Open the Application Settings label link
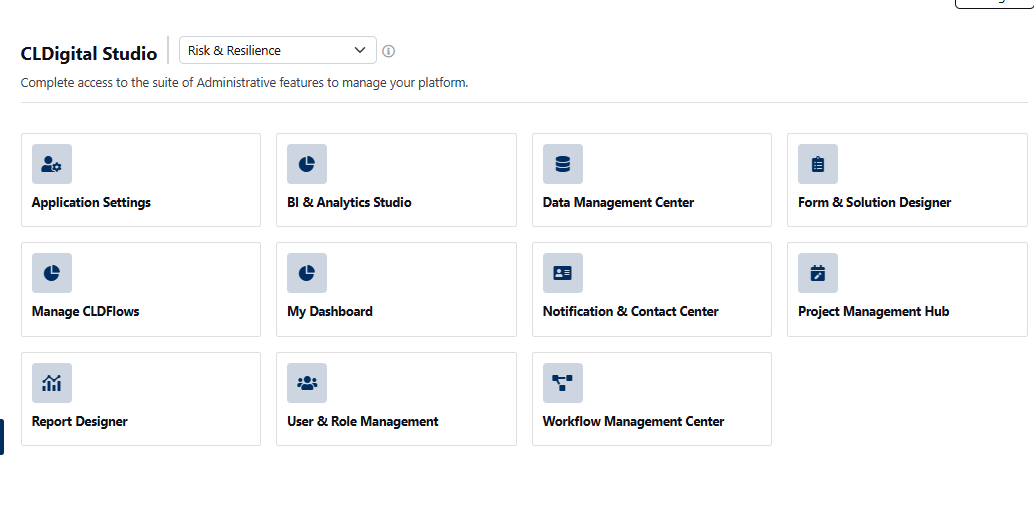1034x516 pixels. click(91, 202)
